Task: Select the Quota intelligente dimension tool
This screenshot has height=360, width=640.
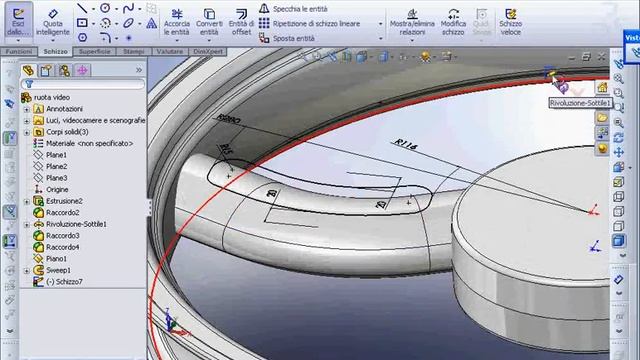Action: 53,22
